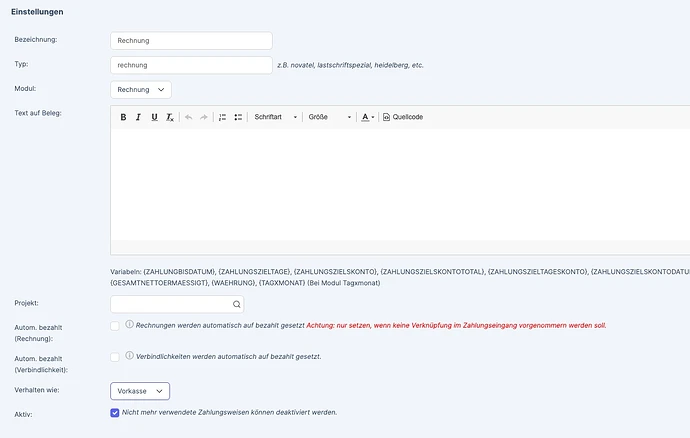Click the {GESAMTNETTOERMAESSIGT} variable text

click(x=159, y=283)
